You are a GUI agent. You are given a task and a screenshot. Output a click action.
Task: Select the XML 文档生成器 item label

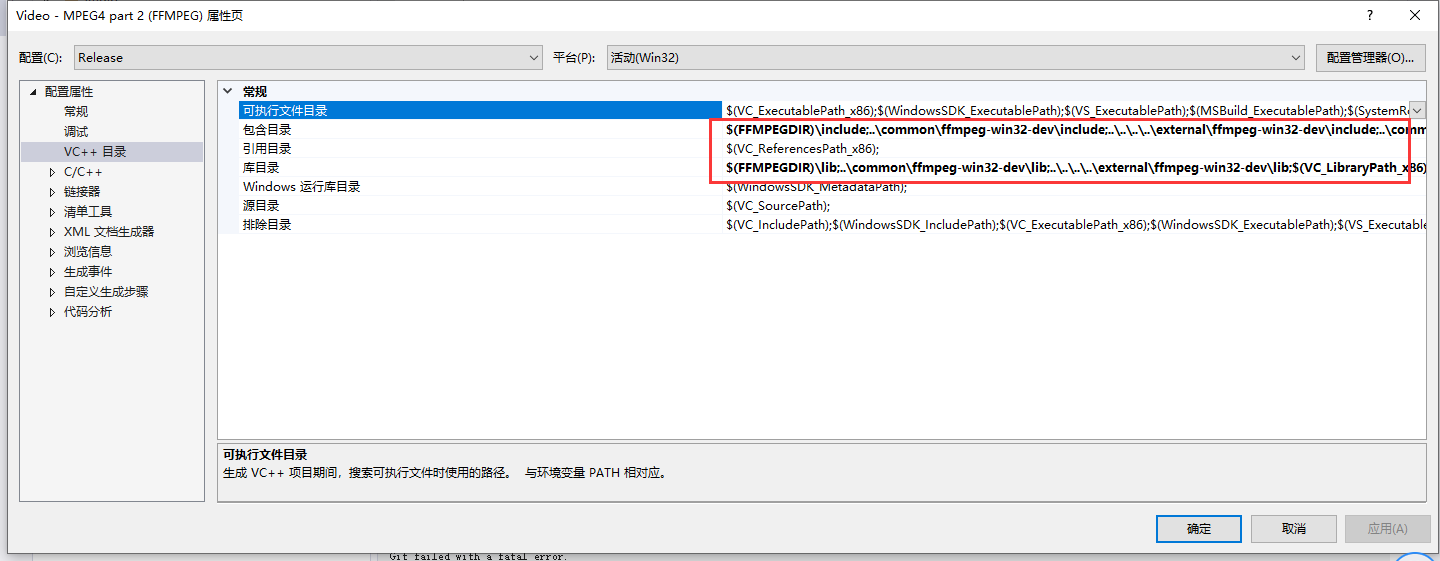pos(109,232)
